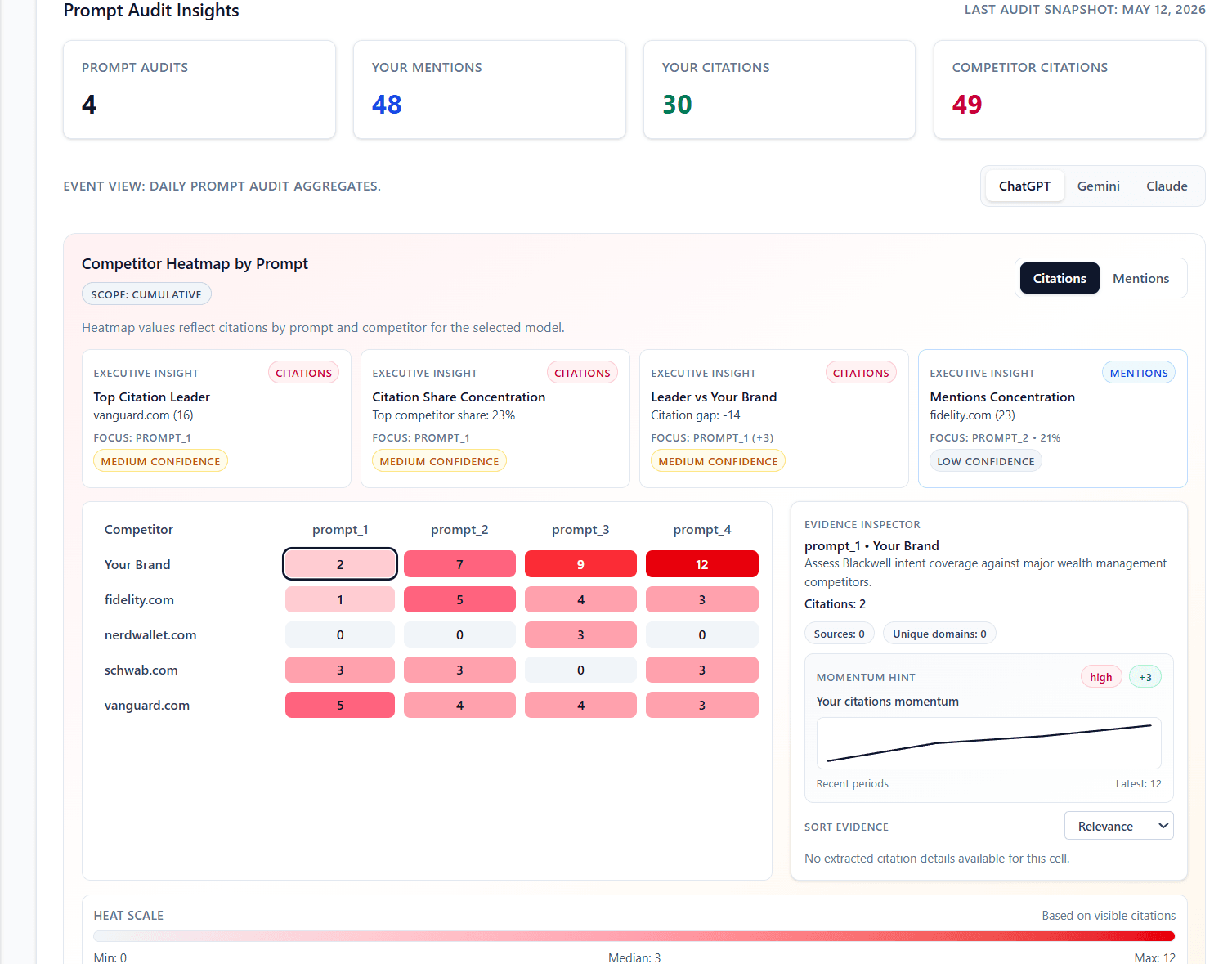Click the Mentions tag on Mentions Concentration card
Viewport: 1232px width, 964px height.
[x=1139, y=373]
